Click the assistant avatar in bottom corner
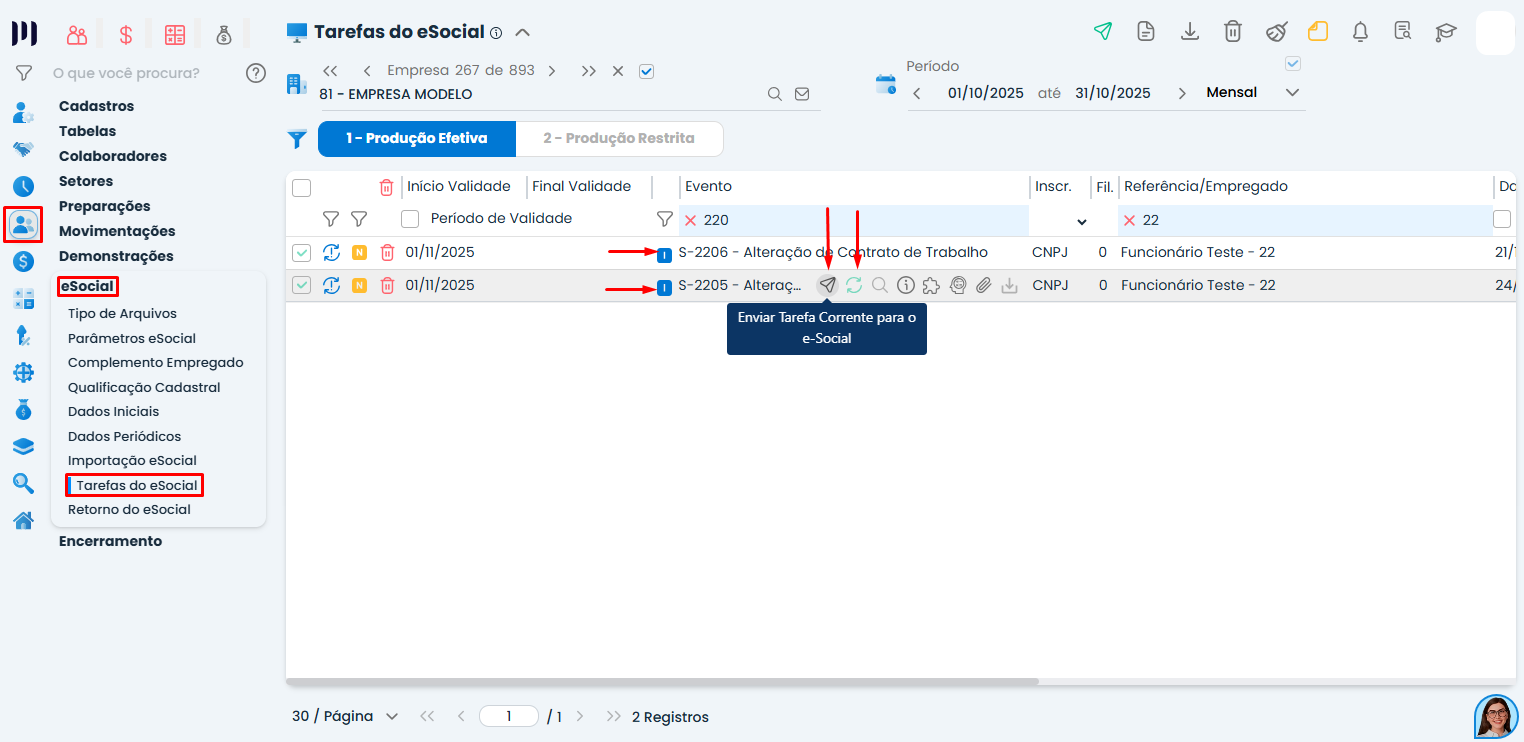The width and height of the screenshot is (1524, 742). [x=1496, y=716]
